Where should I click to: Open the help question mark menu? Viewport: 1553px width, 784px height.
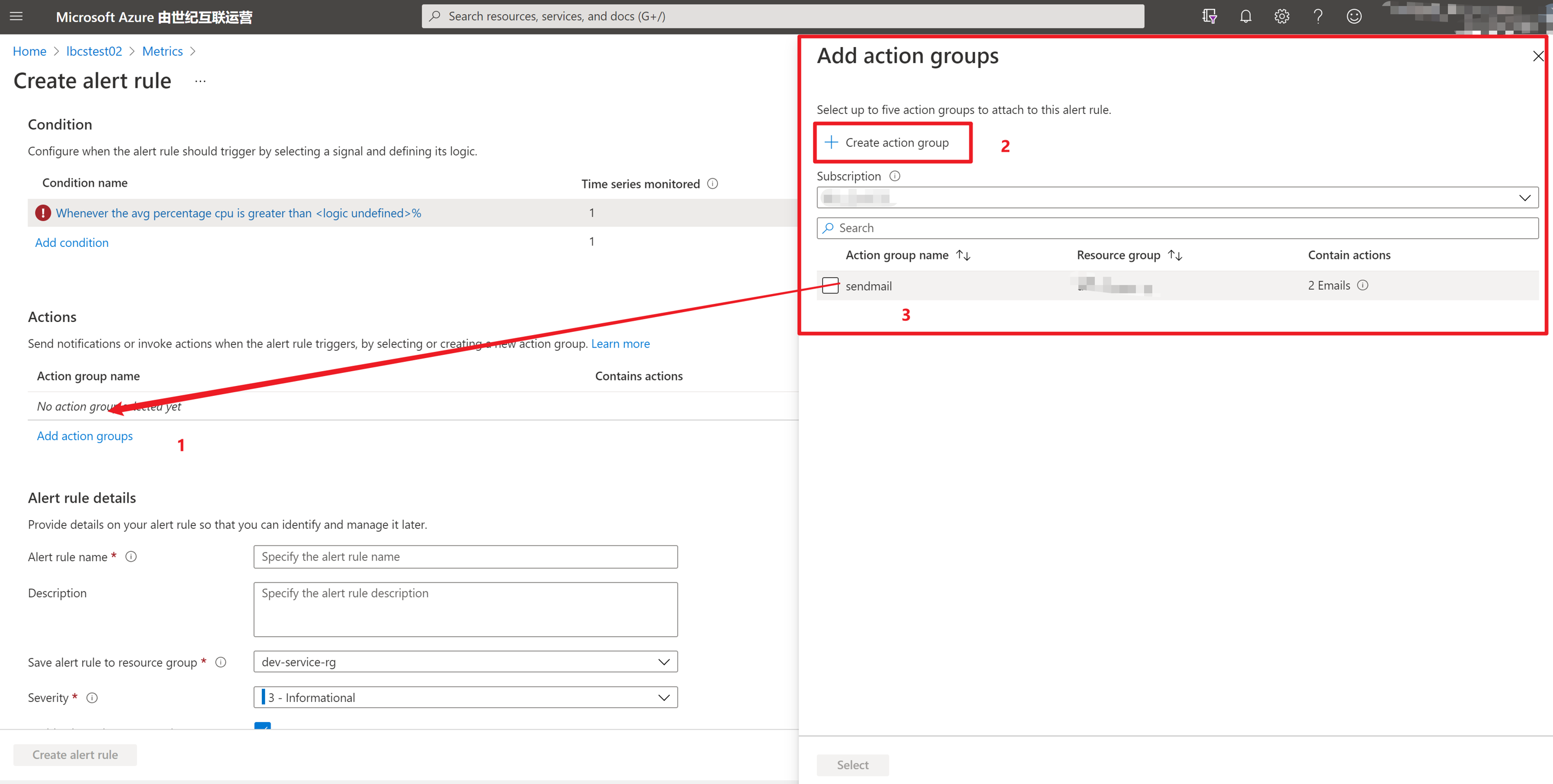pos(1318,16)
